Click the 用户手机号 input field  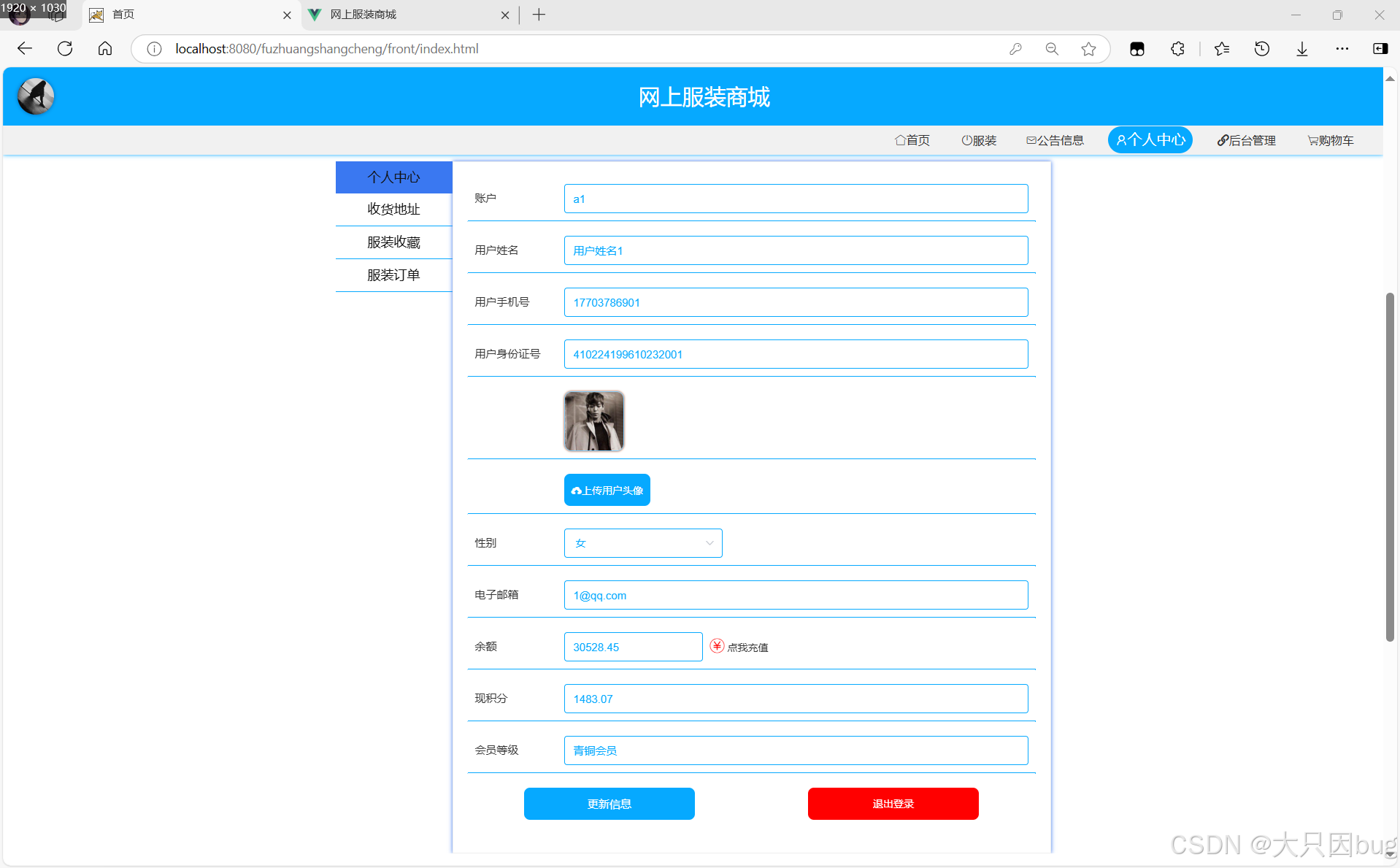click(796, 302)
